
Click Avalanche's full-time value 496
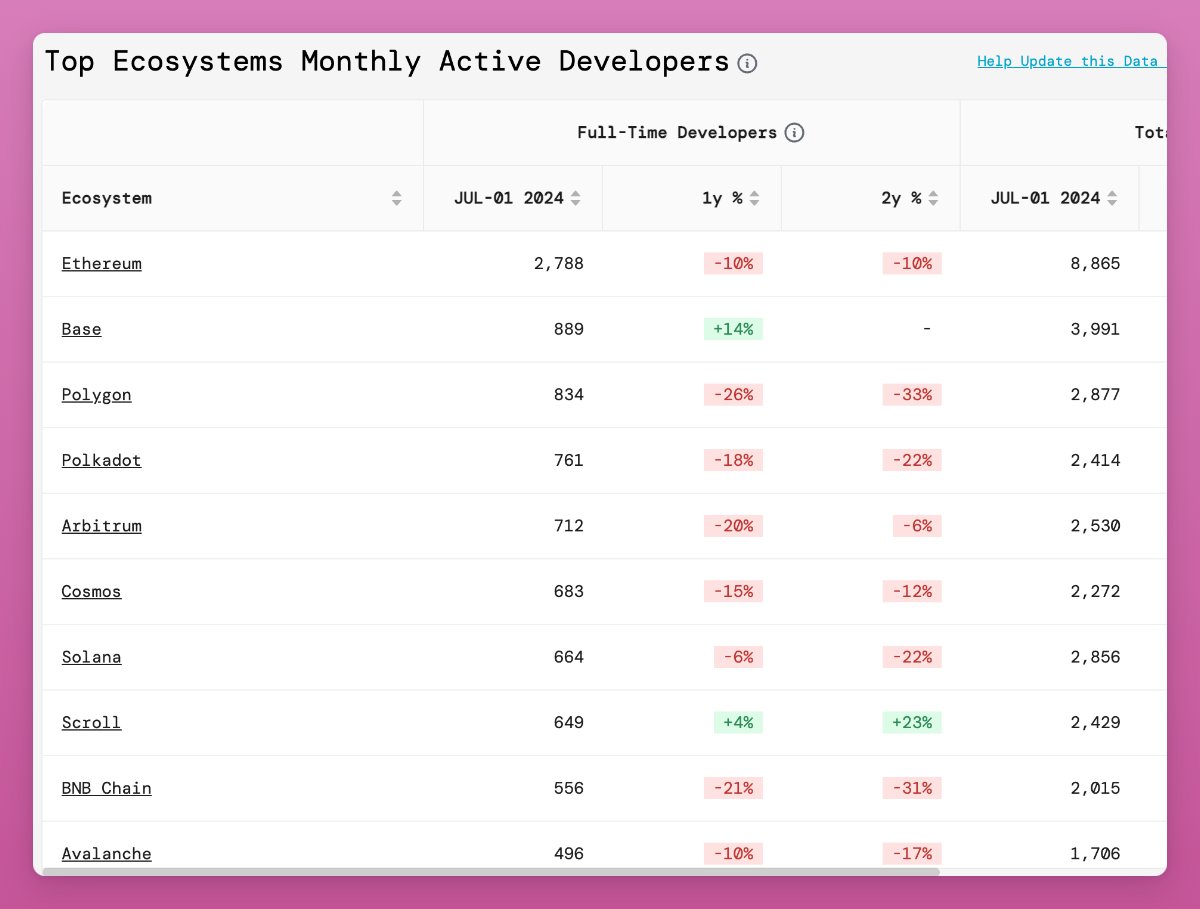pyautogui.click(x=569, y=854)
